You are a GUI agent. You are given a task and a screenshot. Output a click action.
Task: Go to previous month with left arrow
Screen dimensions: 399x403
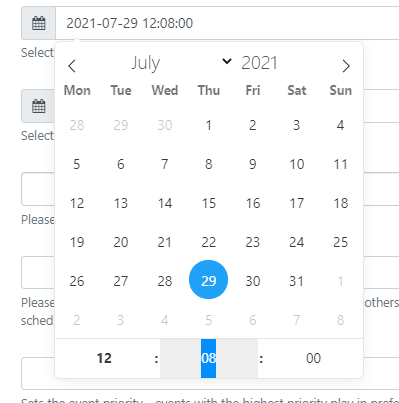(x=72, y=66)
